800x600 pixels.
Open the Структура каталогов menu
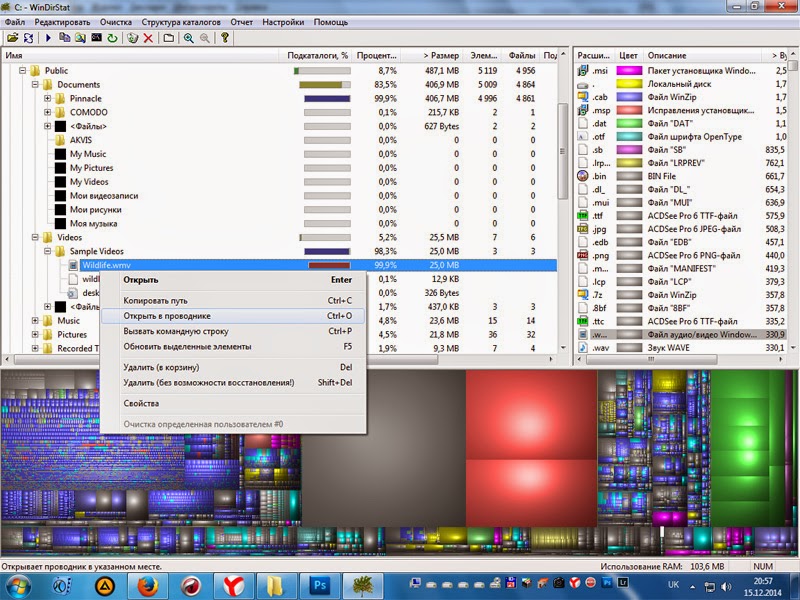[x=181, y=22]
